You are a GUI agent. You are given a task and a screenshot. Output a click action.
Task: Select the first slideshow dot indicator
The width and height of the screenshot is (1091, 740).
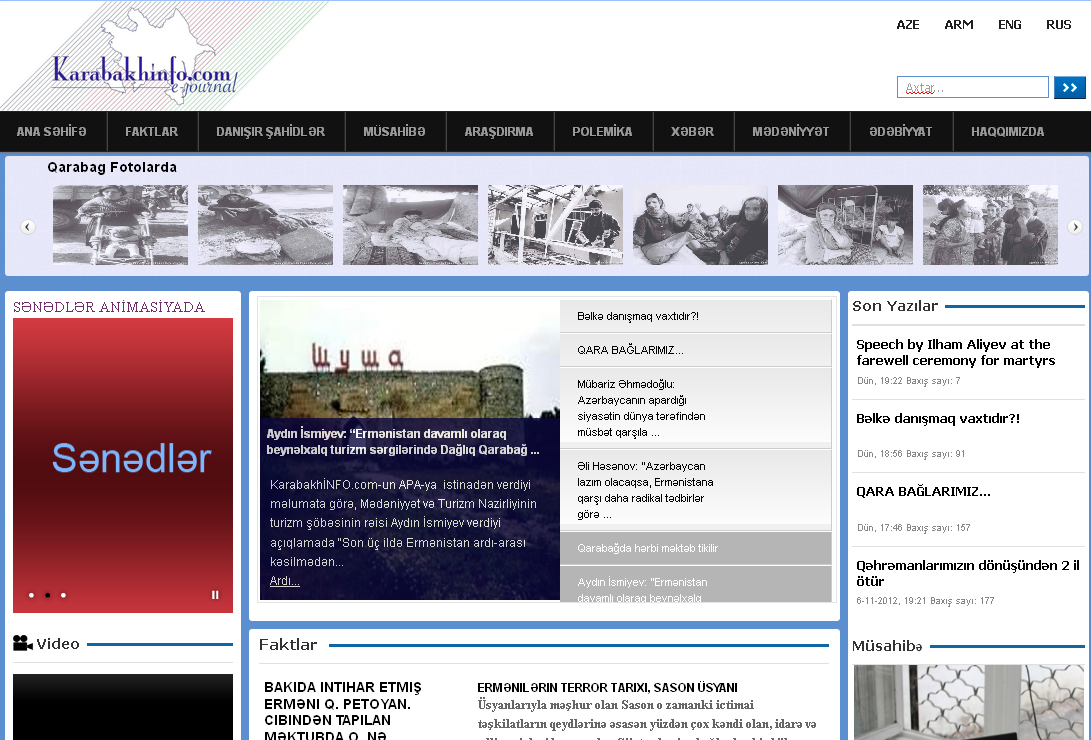point(31,595)
